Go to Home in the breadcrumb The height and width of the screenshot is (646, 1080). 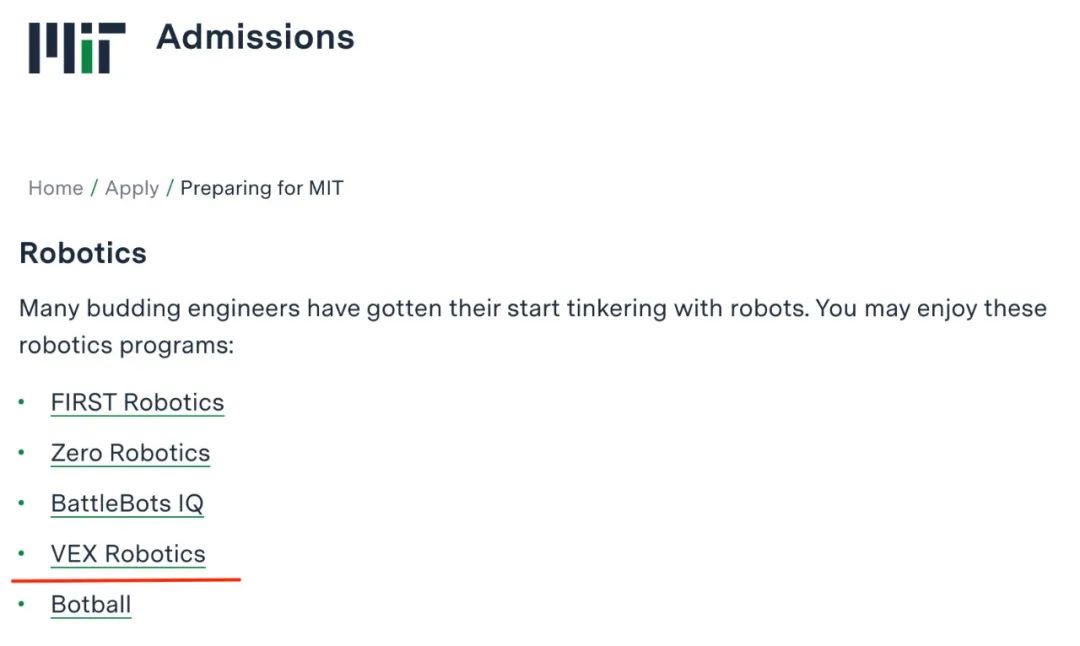pos(55,188)
